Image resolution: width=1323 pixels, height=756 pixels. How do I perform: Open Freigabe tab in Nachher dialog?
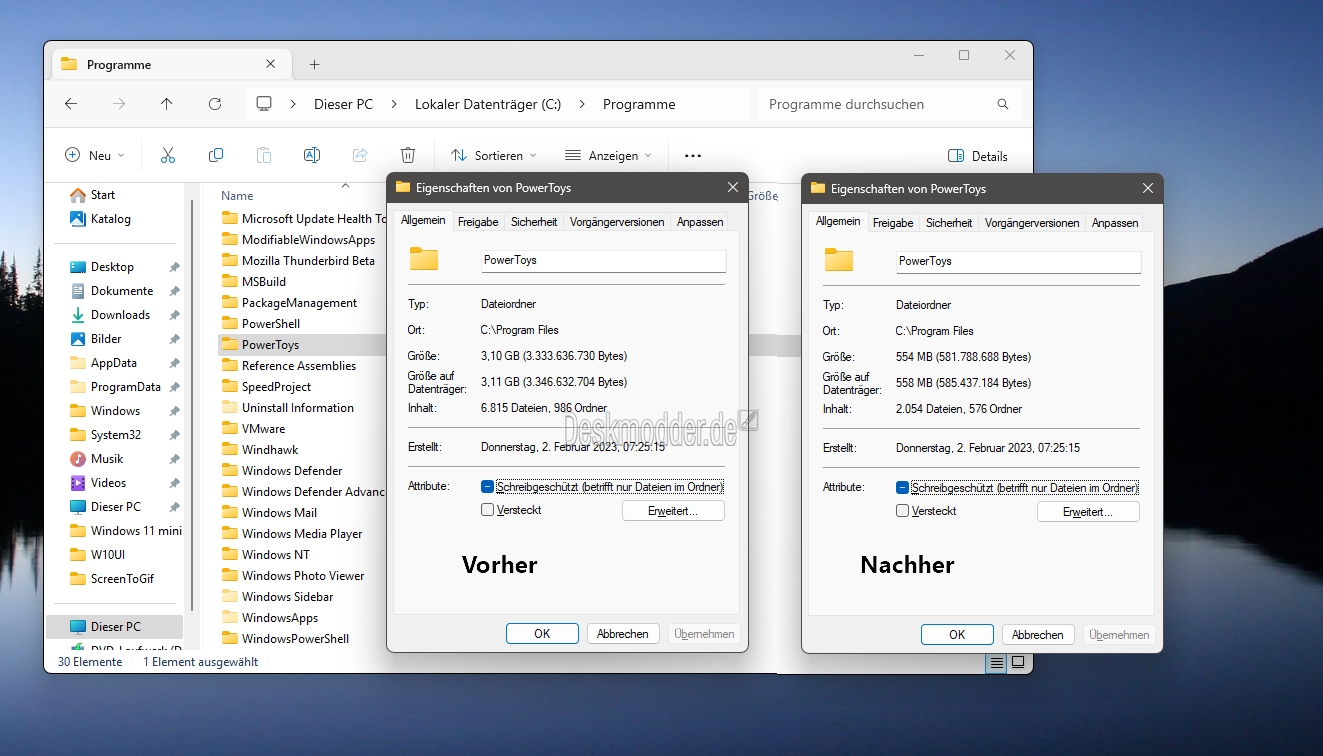point(893,223)
